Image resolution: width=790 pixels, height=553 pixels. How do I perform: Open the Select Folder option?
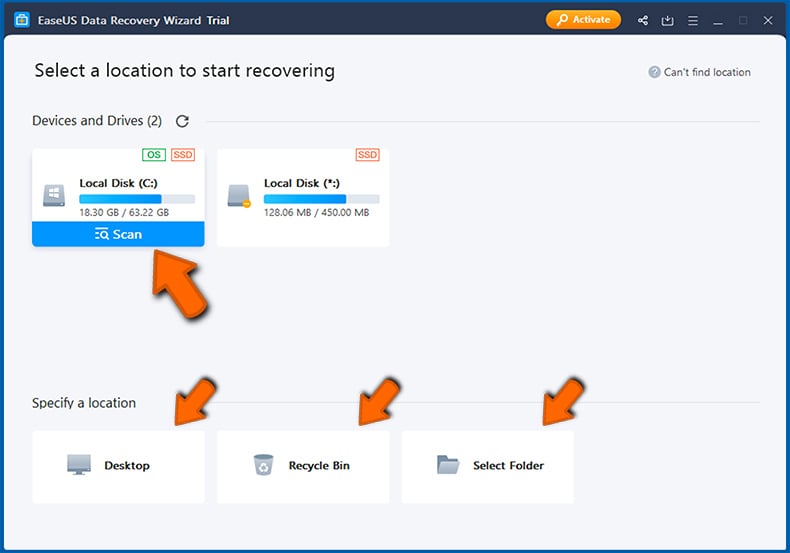487,467
